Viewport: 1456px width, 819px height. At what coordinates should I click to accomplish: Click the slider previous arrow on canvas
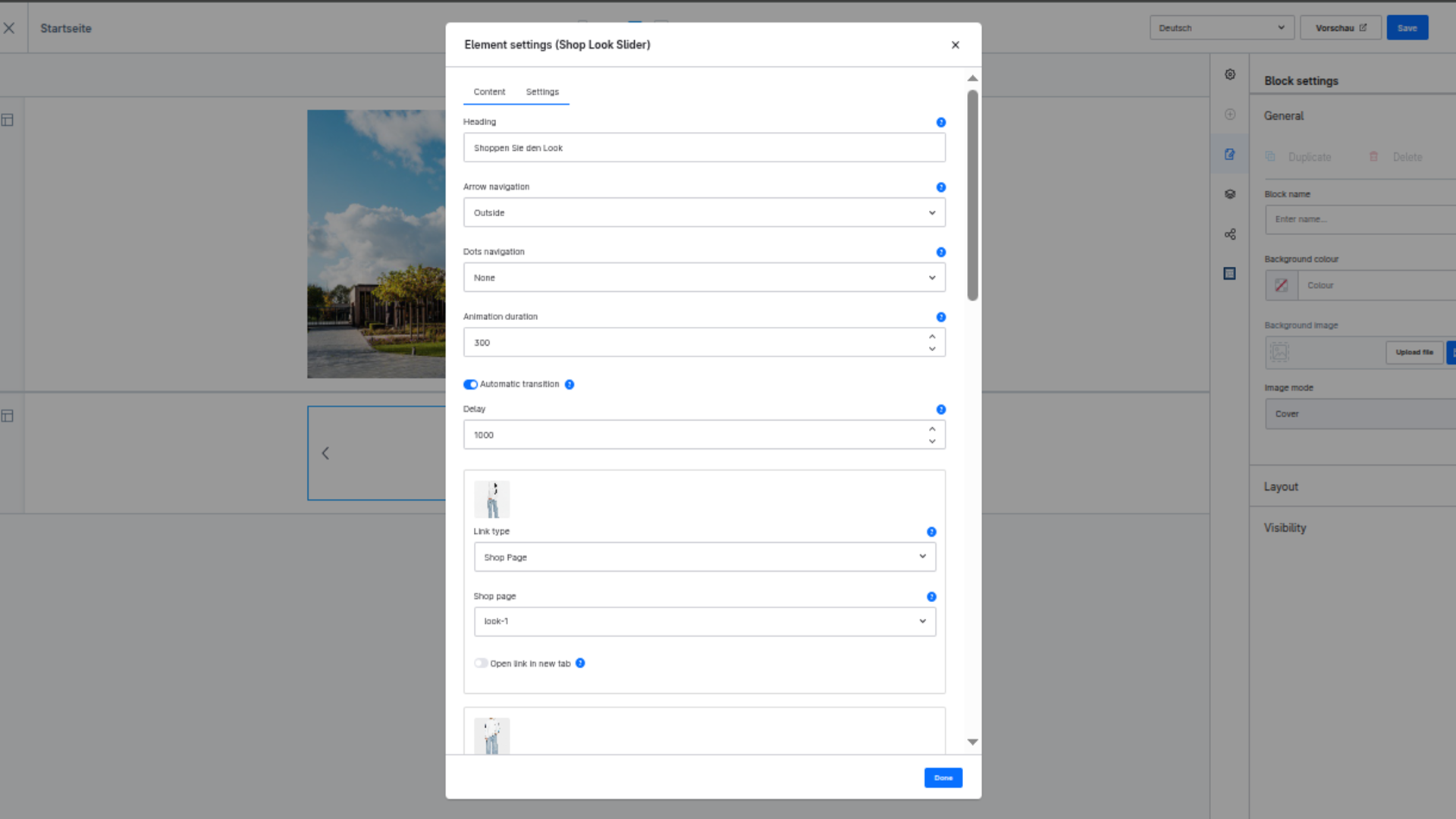[325, 453]
